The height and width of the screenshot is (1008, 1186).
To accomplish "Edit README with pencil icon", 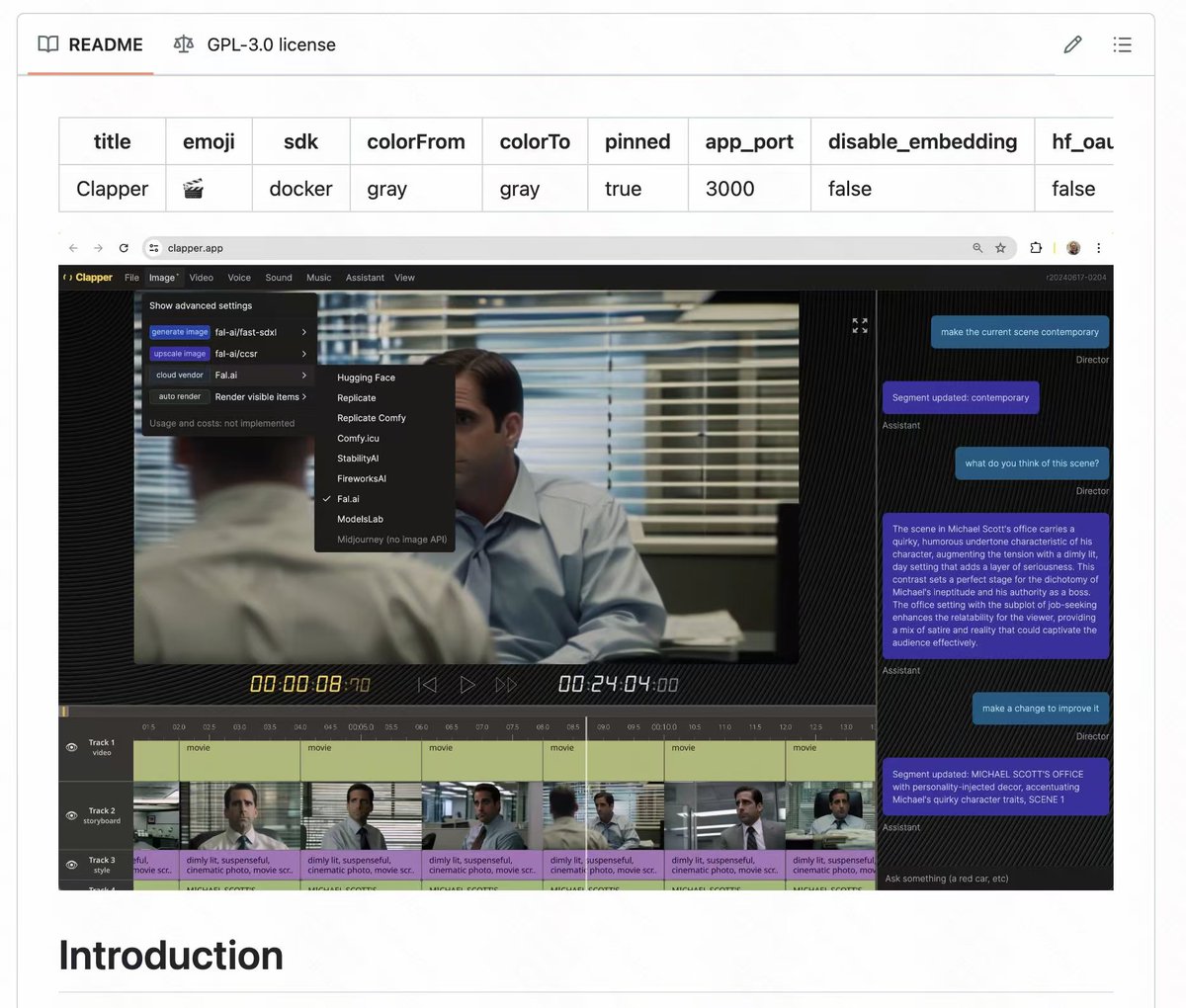I will (x=1072, y=44).
